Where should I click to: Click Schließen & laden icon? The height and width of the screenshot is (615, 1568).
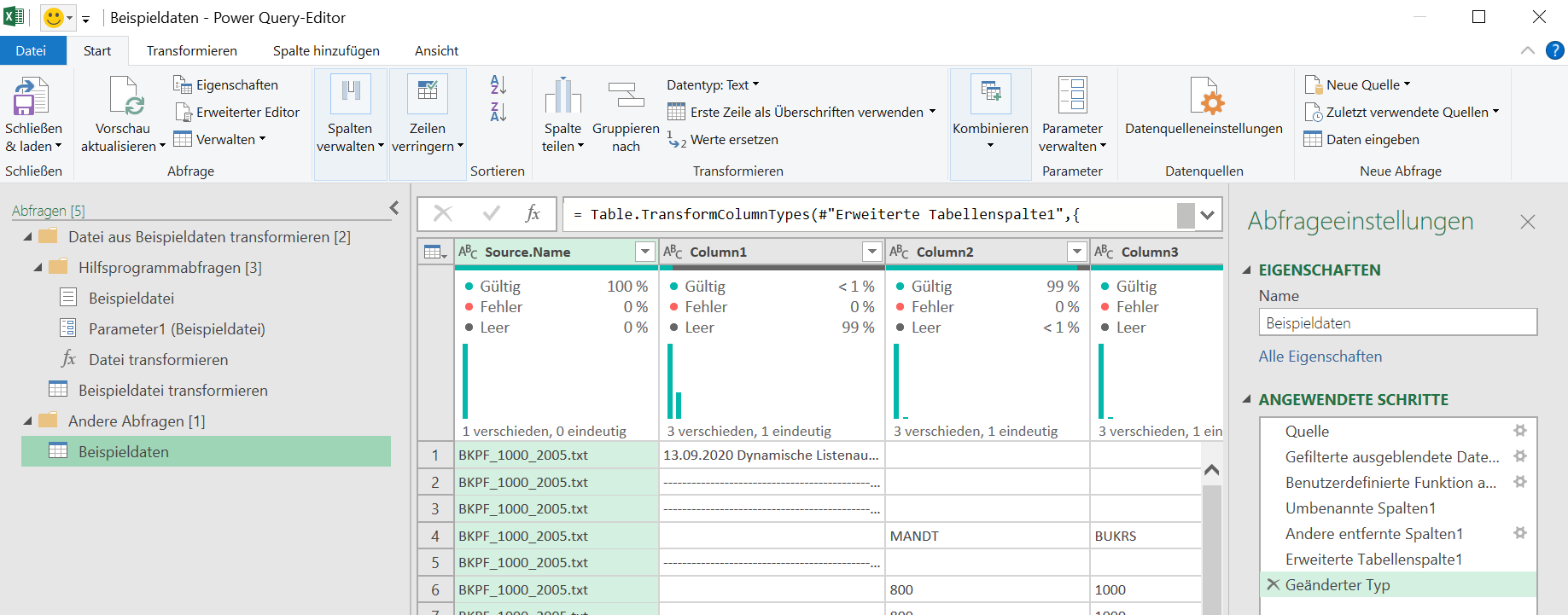tap(32, 96)
